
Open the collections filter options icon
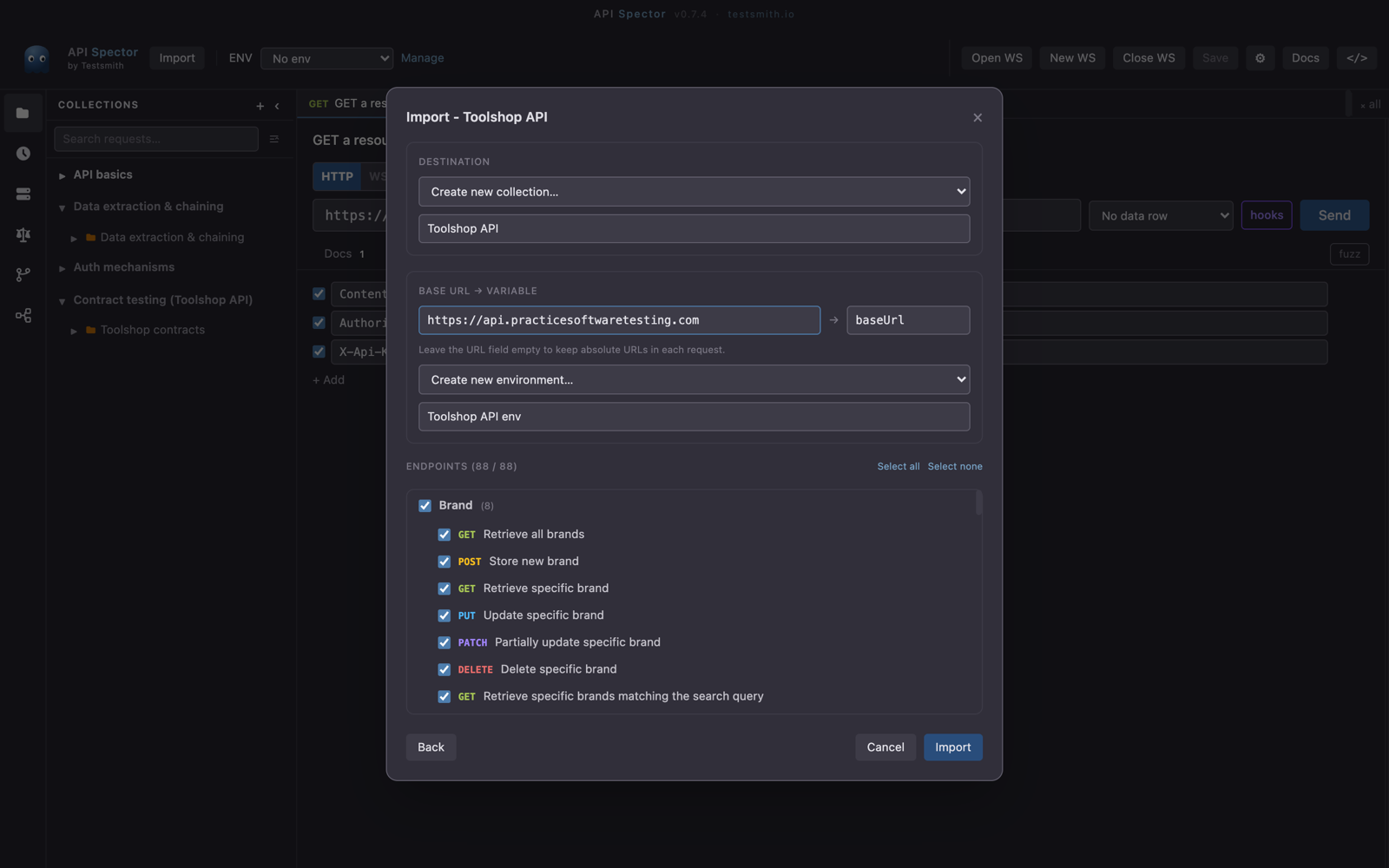coord(274,139)
